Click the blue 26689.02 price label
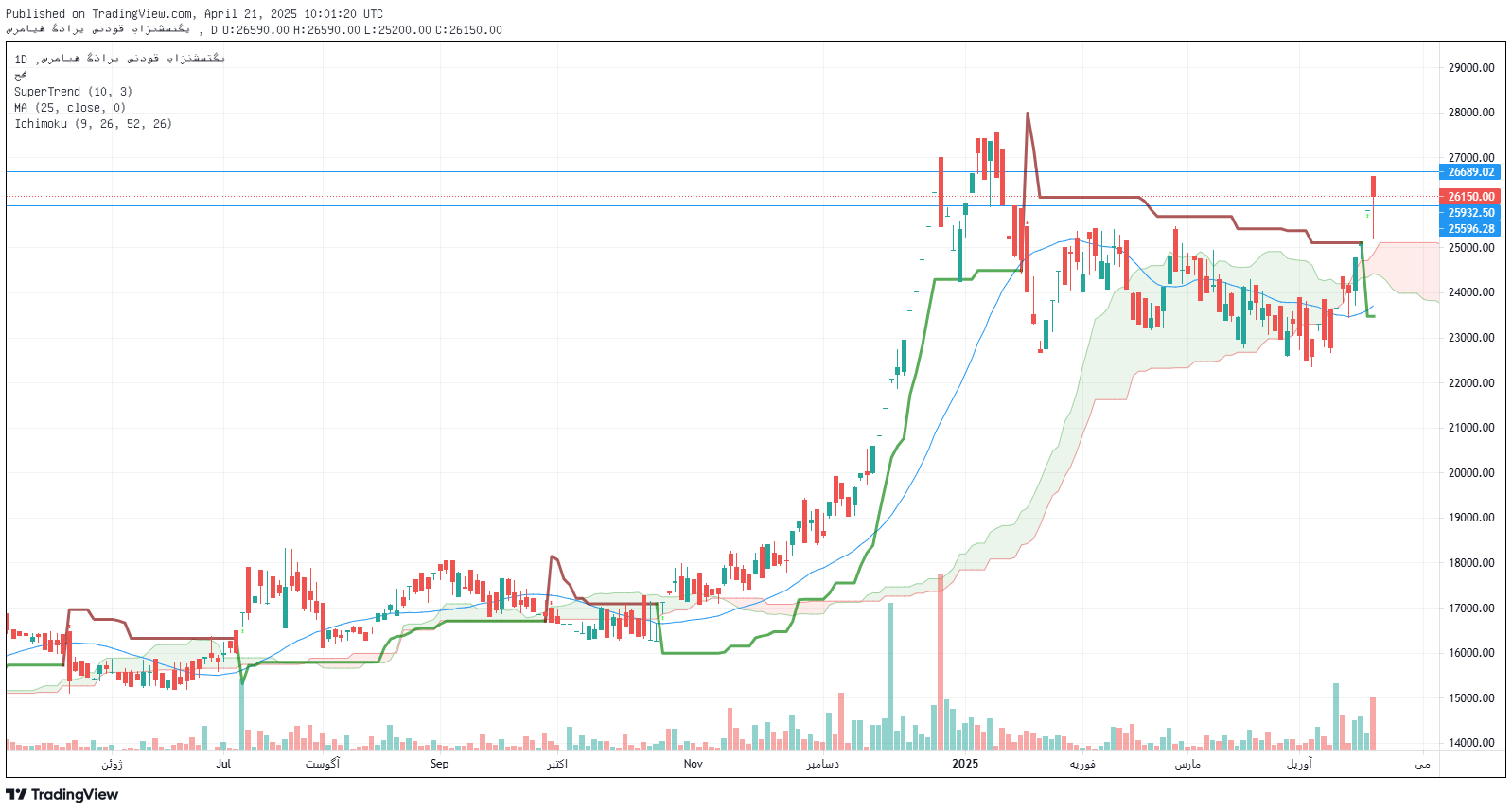This screenshot has height=812, width=1512. coord(1470,172)
